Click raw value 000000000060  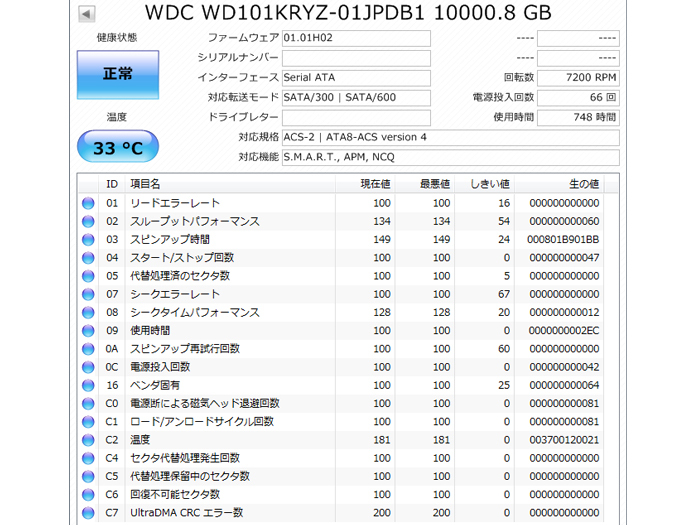[564, 221]
